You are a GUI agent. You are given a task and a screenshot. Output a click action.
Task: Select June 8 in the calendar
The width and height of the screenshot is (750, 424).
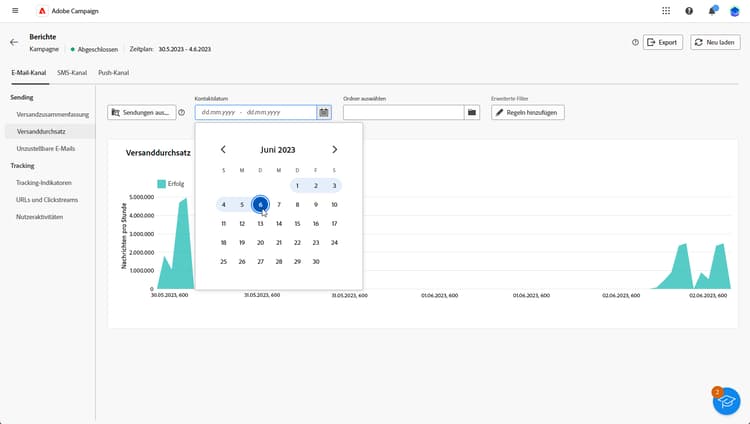[297, 204]
